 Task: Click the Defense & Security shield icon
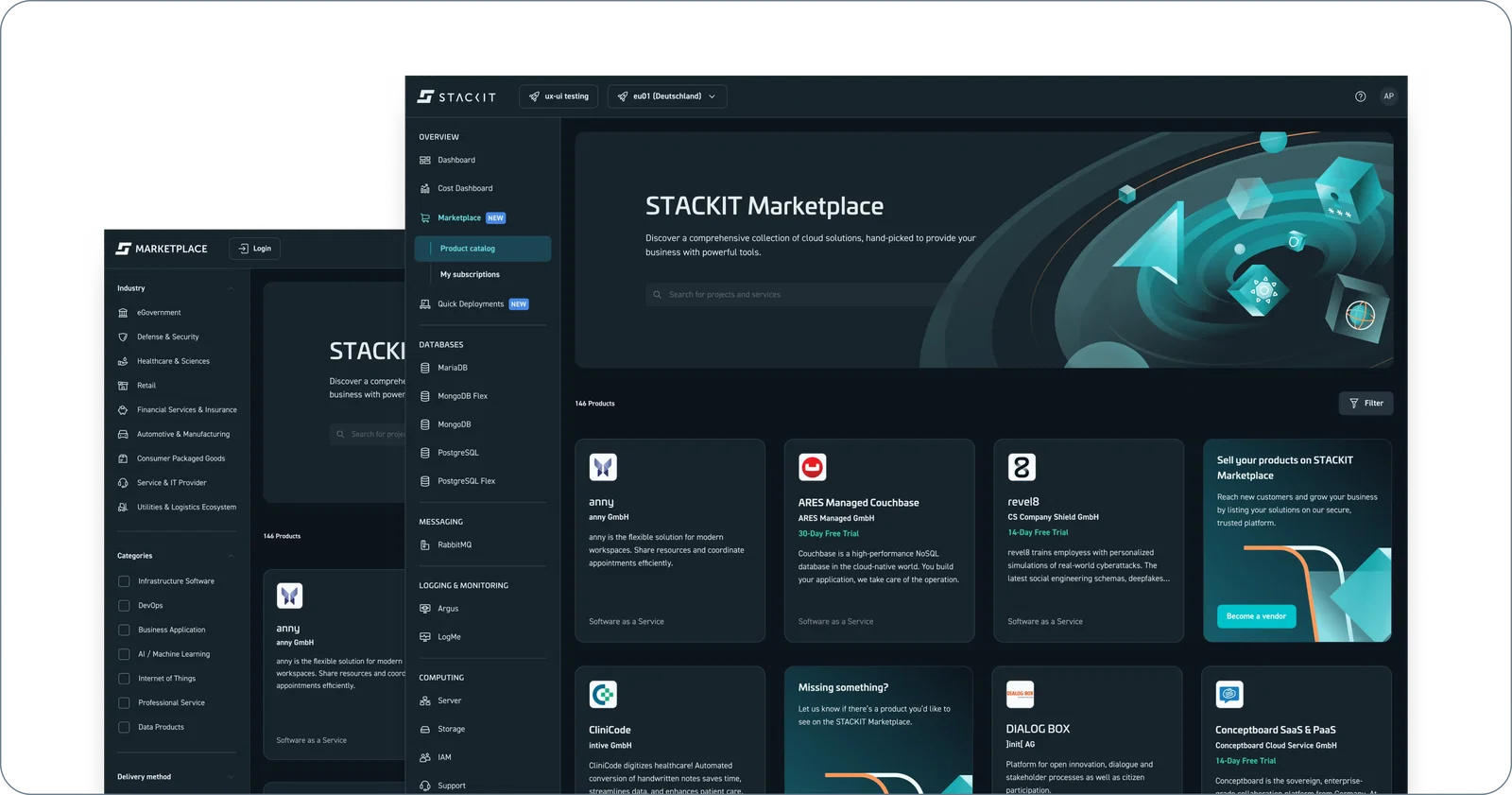click(123, 337)
